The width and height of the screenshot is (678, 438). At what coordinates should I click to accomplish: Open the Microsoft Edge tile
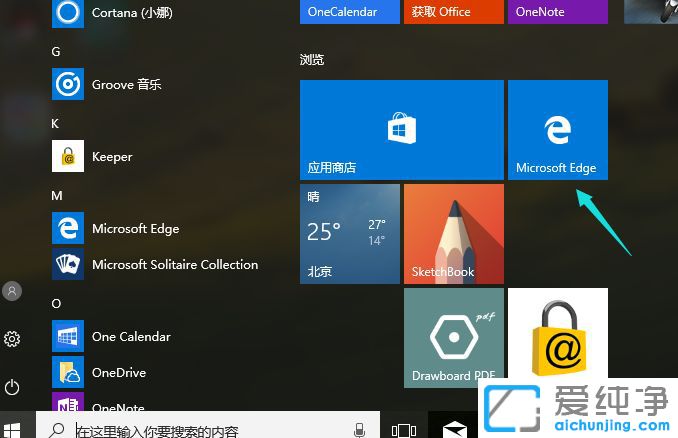point(558,130)
